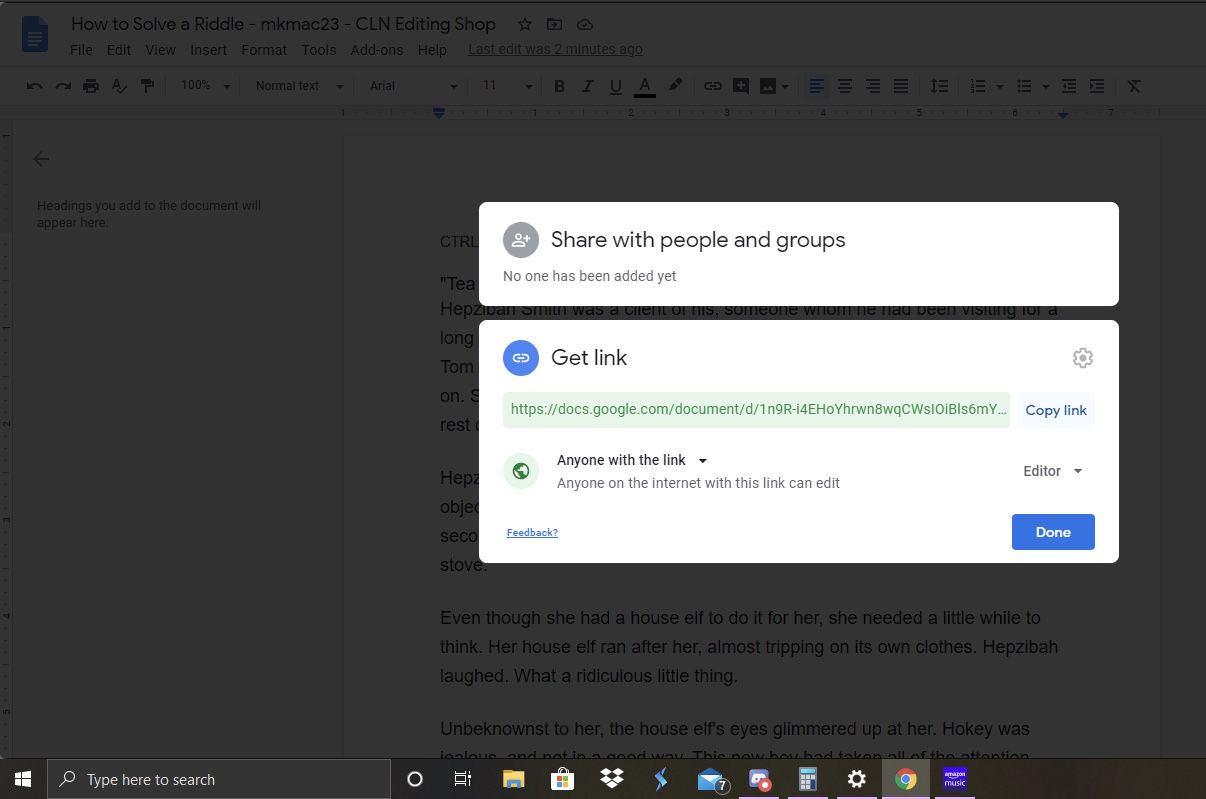Screen dimensions: 1206x799
Task: Select right align option
Action: (x=873, y=86)
